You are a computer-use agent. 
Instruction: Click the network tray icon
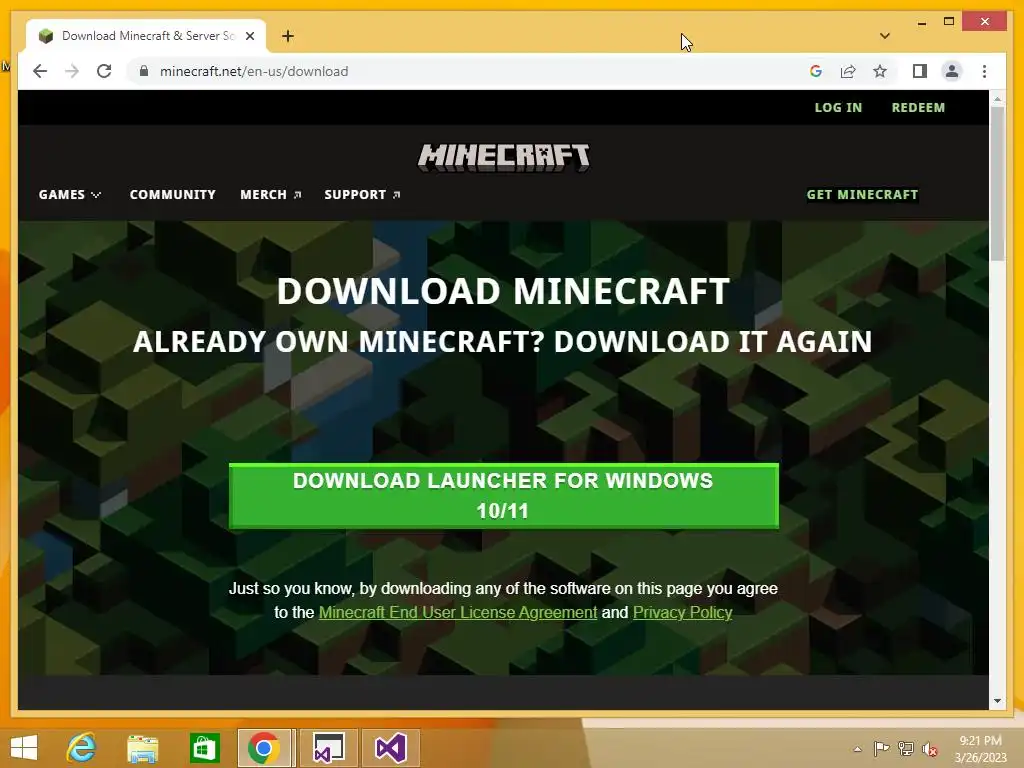click(905, 749)
